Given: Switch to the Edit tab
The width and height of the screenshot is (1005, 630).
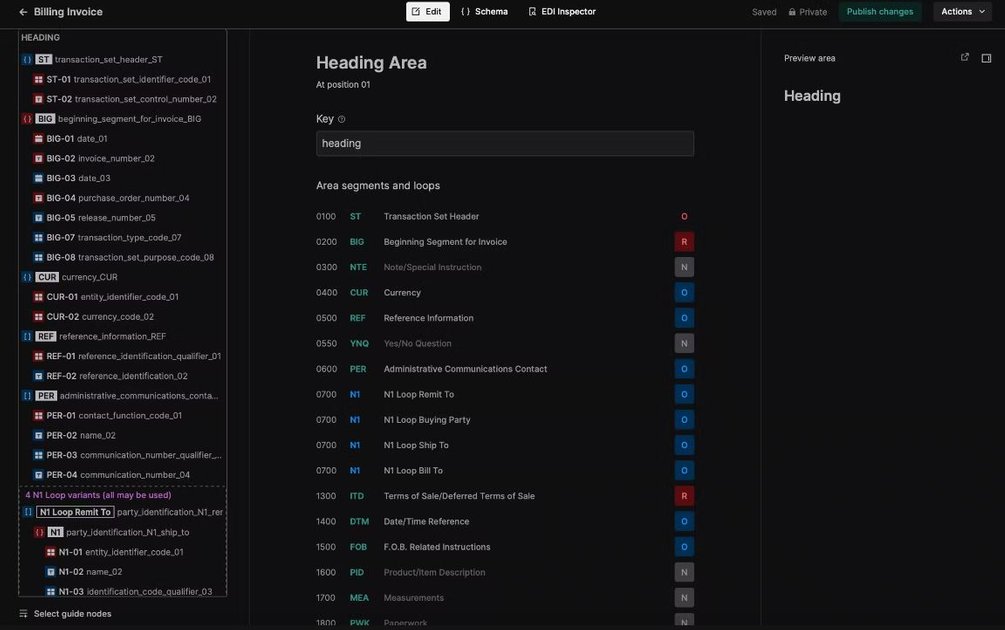Looking at the screenshot, I should [427, 9].
